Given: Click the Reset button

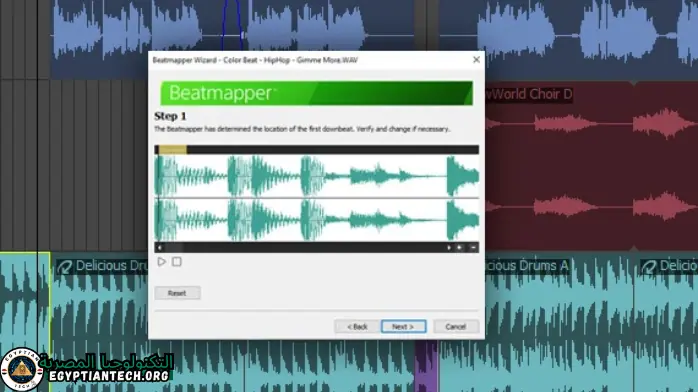Looking at the screenshot, I should pos(177,293).
